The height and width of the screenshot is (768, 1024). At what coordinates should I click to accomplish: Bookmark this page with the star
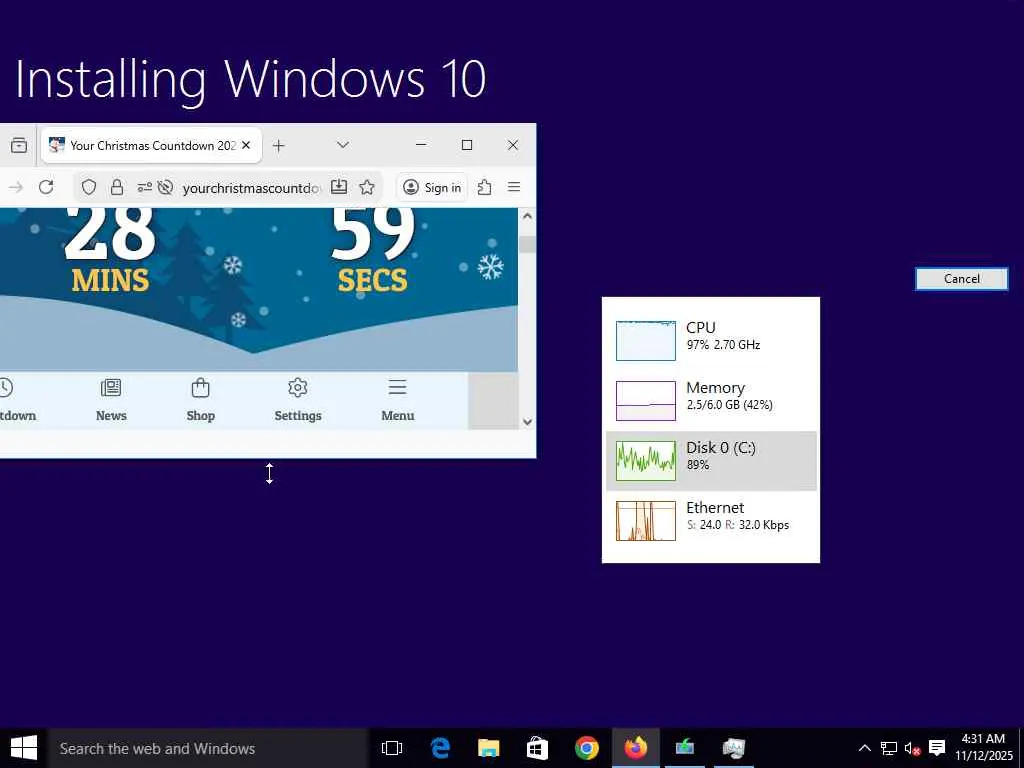(367, 187)
